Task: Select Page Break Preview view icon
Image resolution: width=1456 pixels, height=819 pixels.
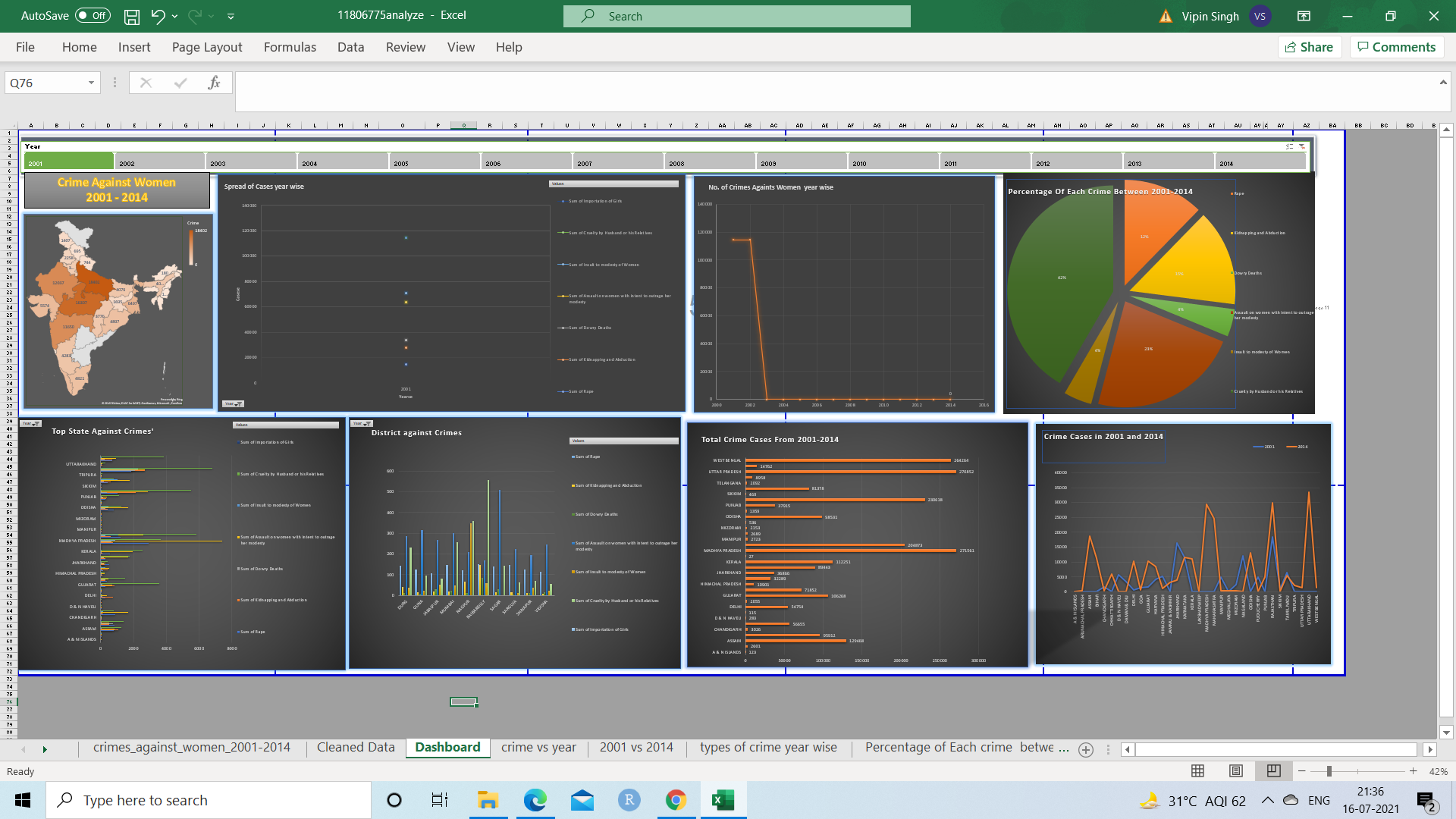Action: pos(1274,771)
